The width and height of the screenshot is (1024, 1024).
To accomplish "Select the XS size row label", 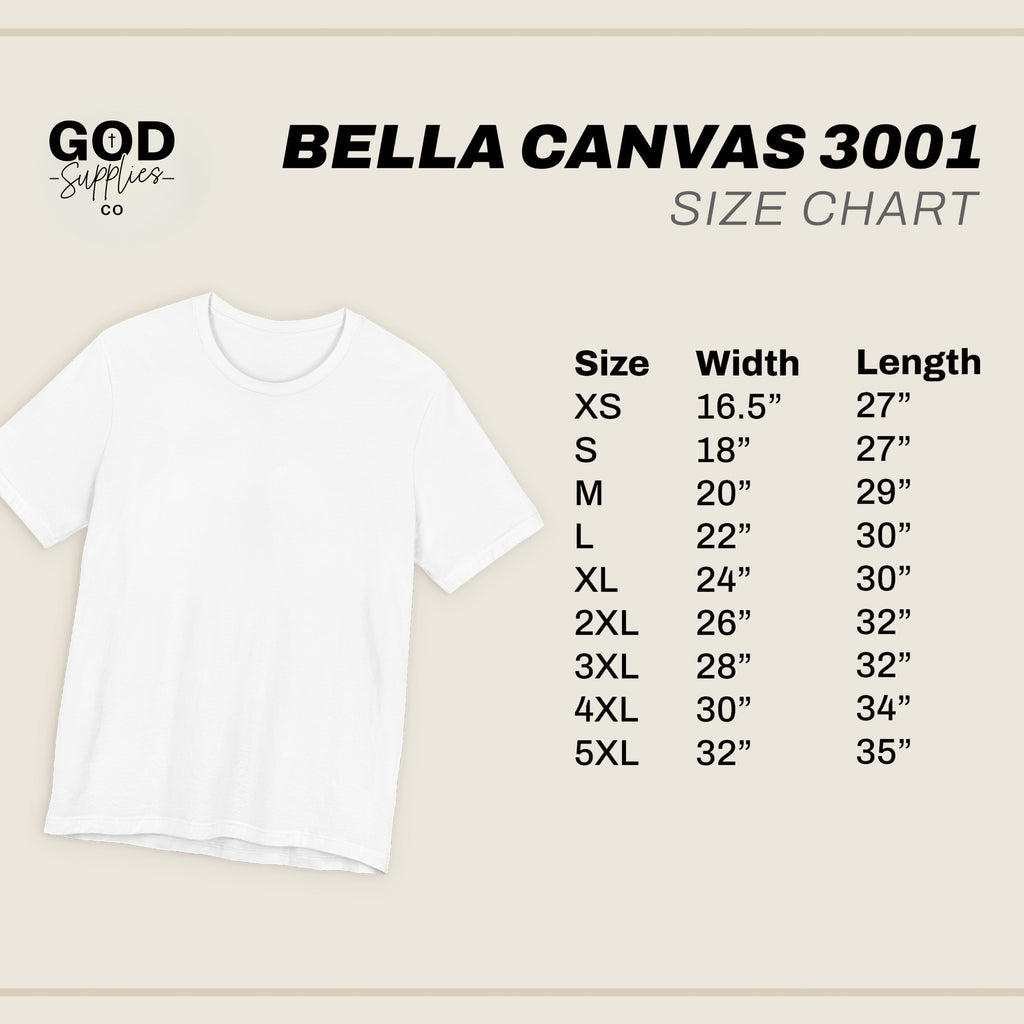I will click(x=597, y=407).
